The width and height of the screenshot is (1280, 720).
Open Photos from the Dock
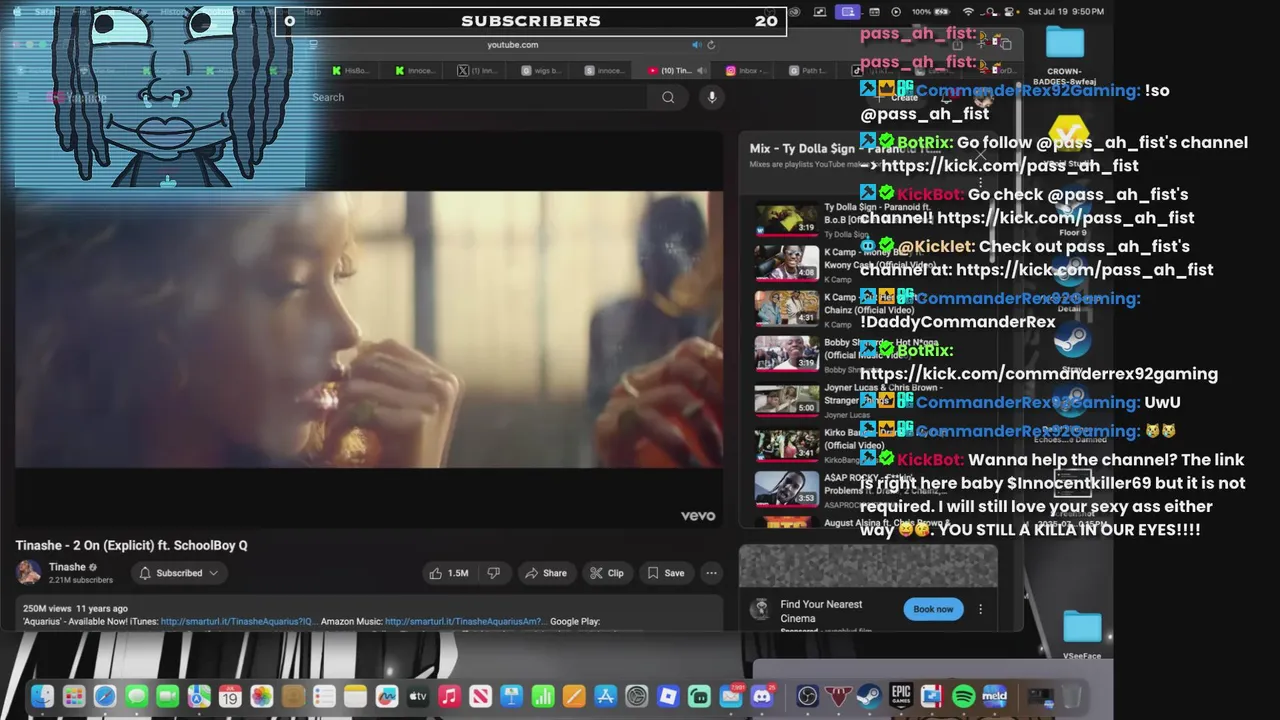(261, 696)
